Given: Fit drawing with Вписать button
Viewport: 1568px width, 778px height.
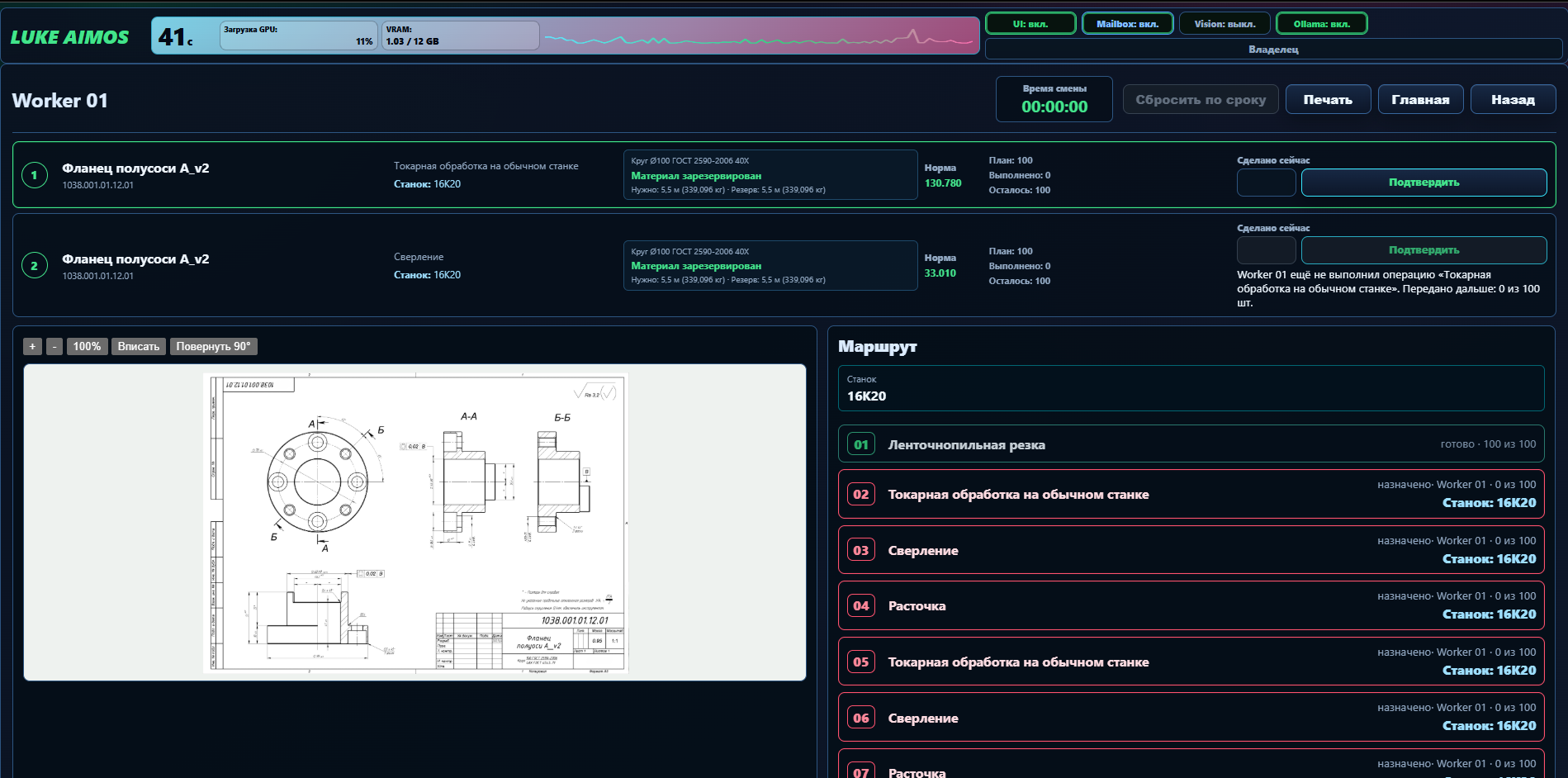Looking at the screenshot, I should (139, 346).
